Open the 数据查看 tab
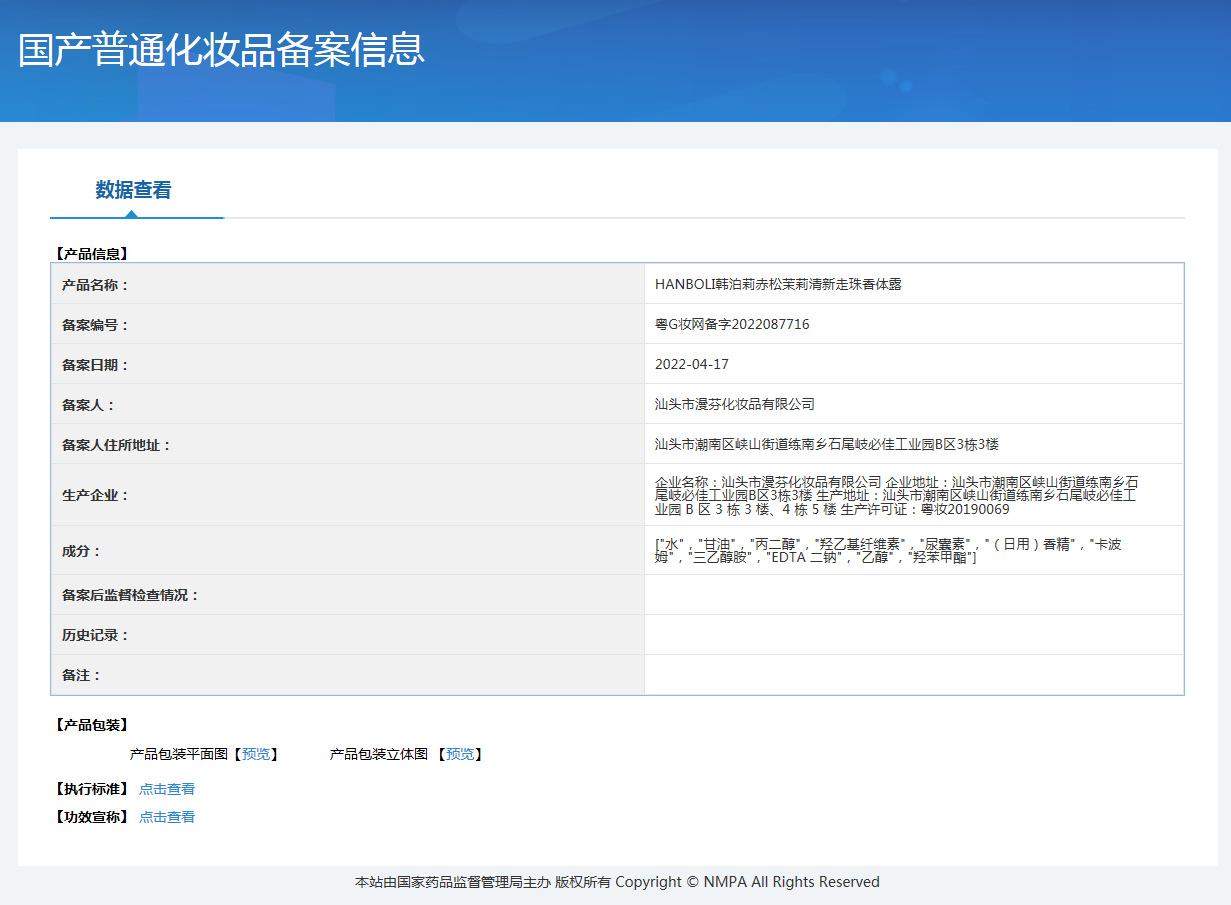Image resolution: width=1231 pixels, height=905 pixels. (134, 190)
